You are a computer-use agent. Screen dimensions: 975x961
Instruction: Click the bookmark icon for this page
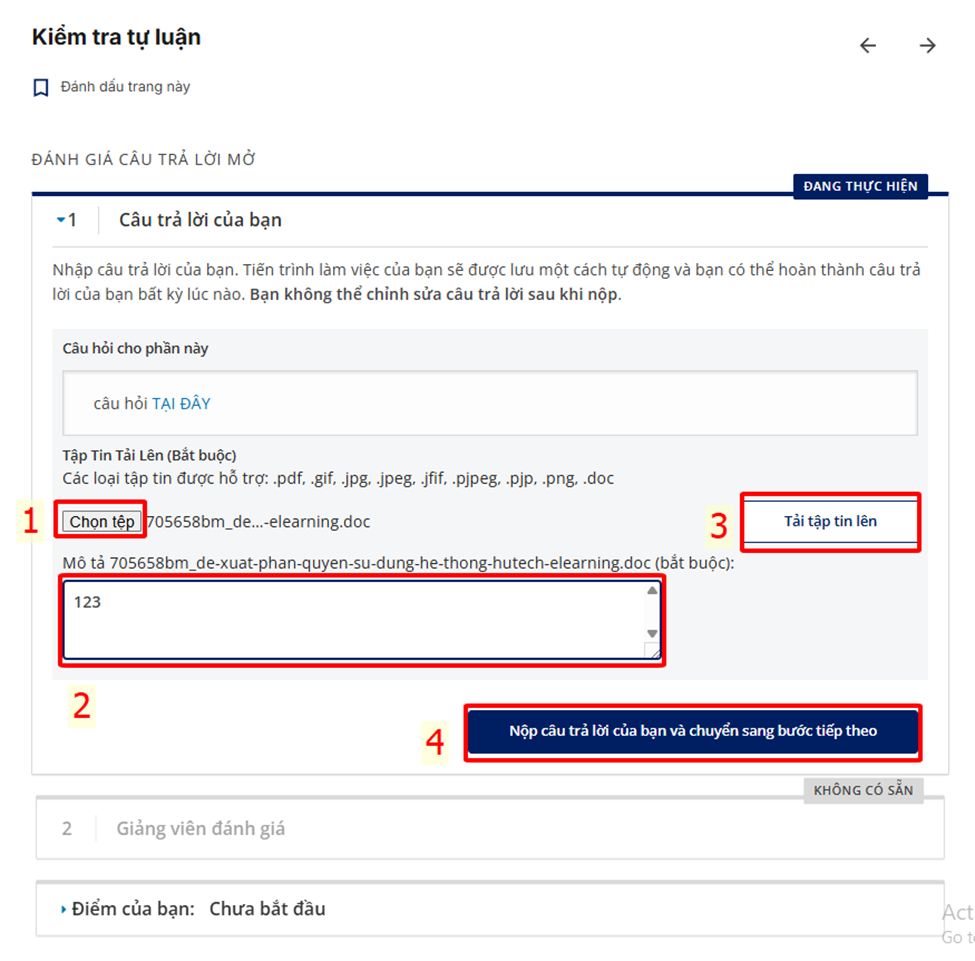coord(40,88)
